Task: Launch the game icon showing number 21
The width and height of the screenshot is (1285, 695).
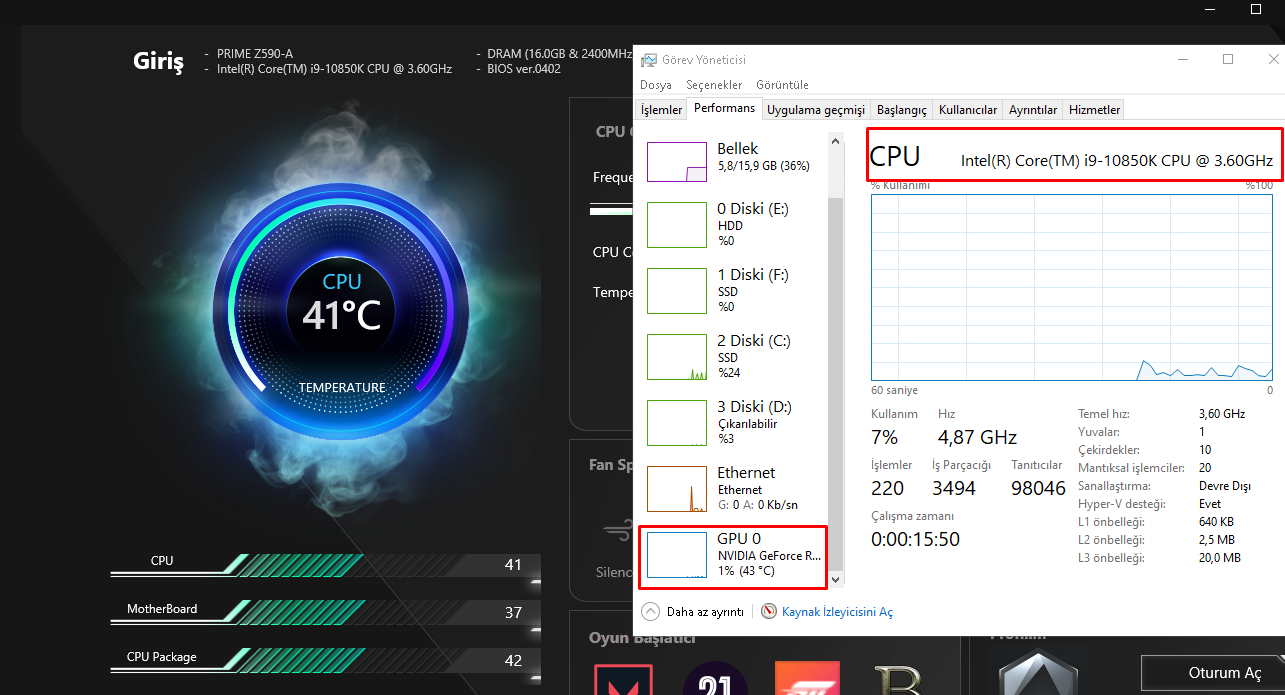Action: click(x=714, y=679)
